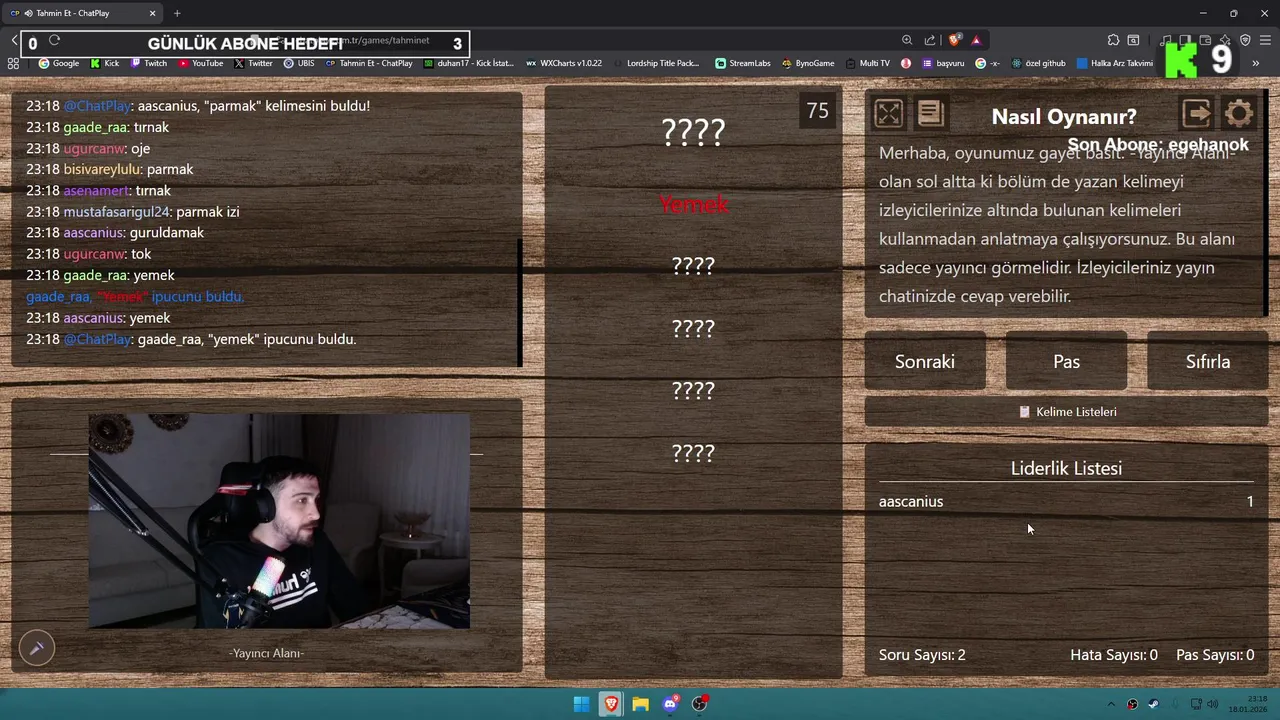Click the revealed hint word Yemek
This screenshot has height=720, width=1280.
pos(693,205)
